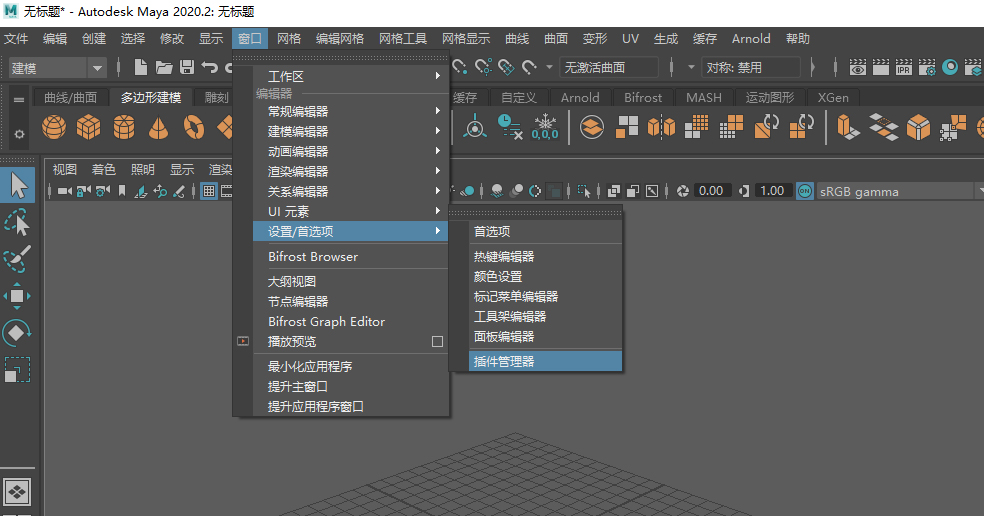
Task: Expand the 动画编辑器 submenu
Action: point(351,151)
